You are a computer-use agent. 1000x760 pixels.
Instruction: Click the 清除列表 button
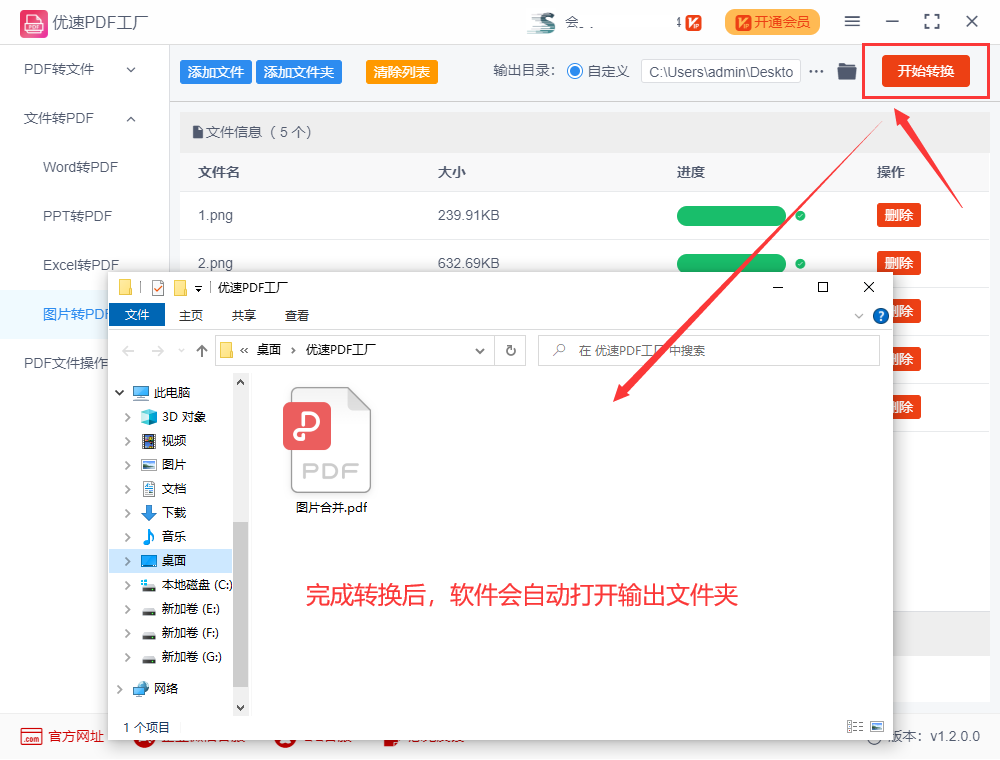[x=402, y=72]
